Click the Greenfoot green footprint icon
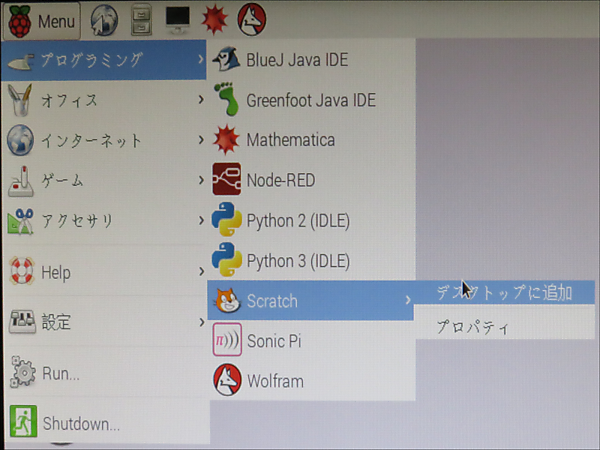The image size is (600, 450). (226, 99)
